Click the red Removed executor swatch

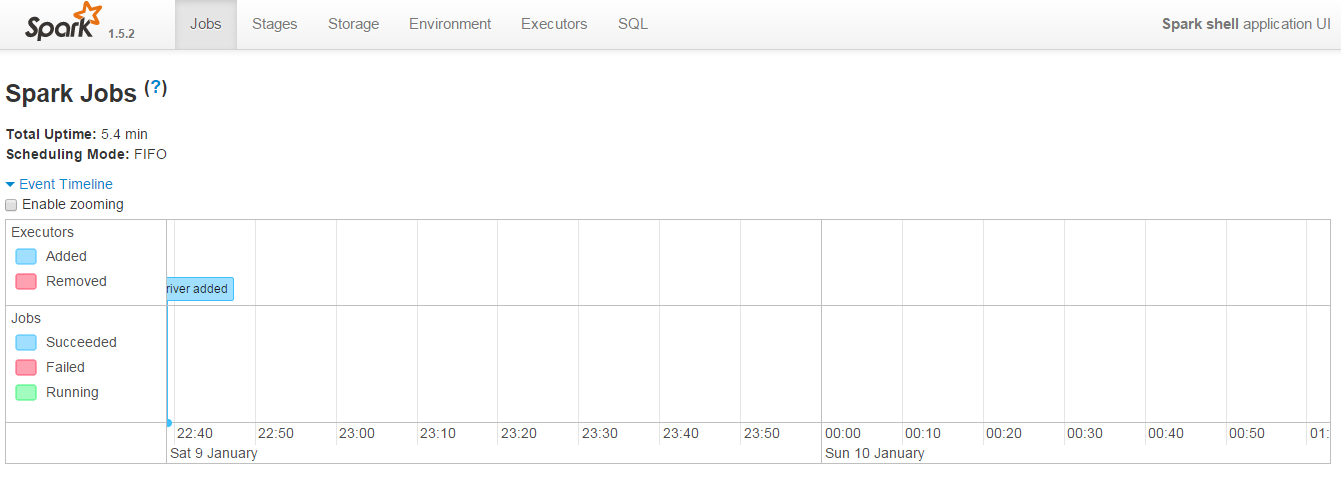26,282
